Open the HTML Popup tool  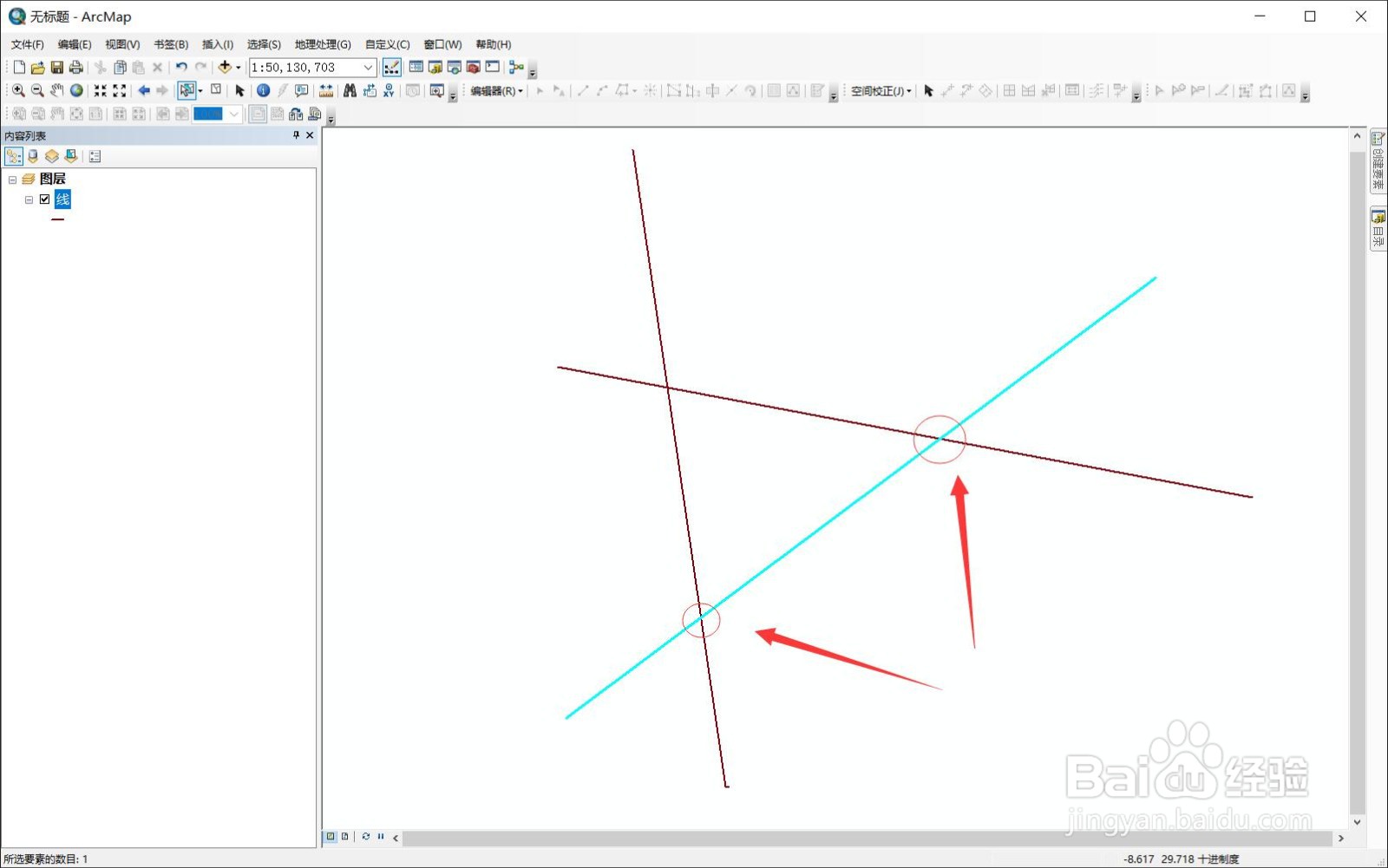pyautogui.click(x=302, y=90)
